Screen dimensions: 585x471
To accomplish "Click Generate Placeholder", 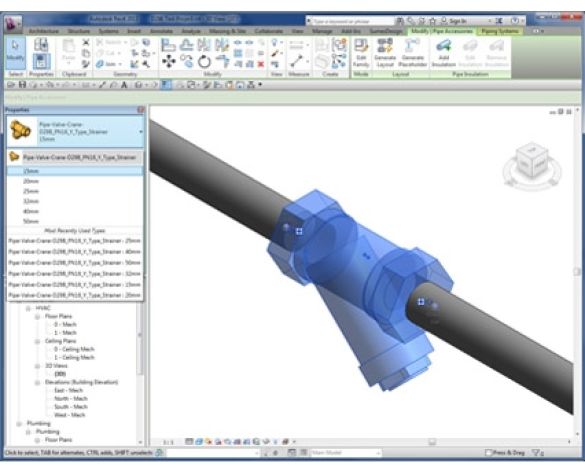I will coord(412,53).
